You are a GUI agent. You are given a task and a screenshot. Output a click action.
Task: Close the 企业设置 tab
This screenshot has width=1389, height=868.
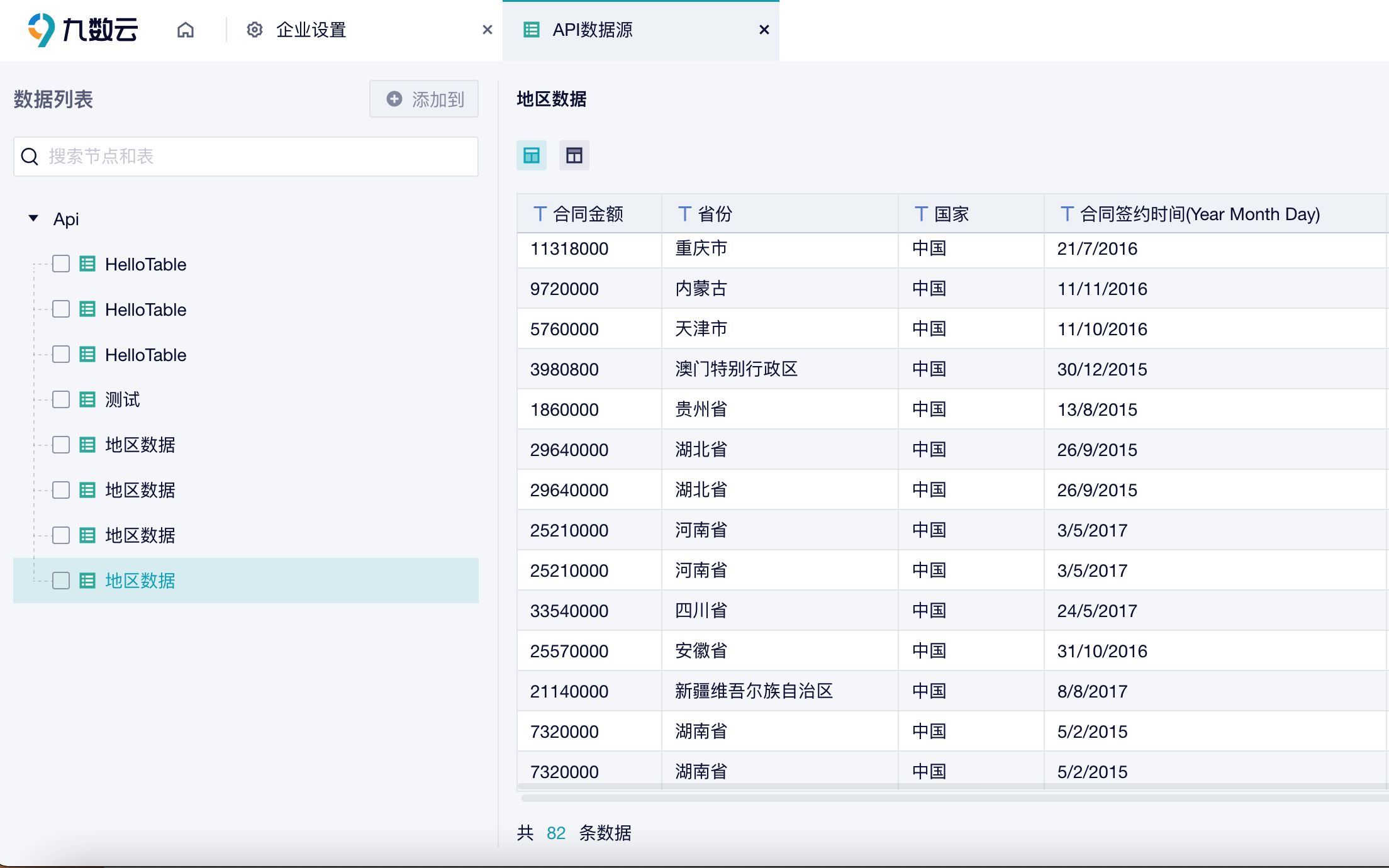[x=487, y=30]
